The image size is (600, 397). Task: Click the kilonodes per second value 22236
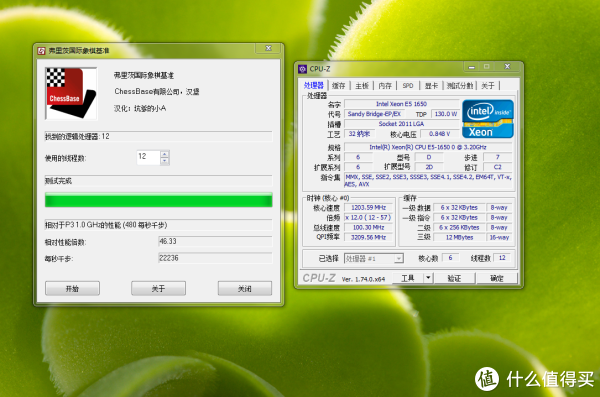pos(215,258)
